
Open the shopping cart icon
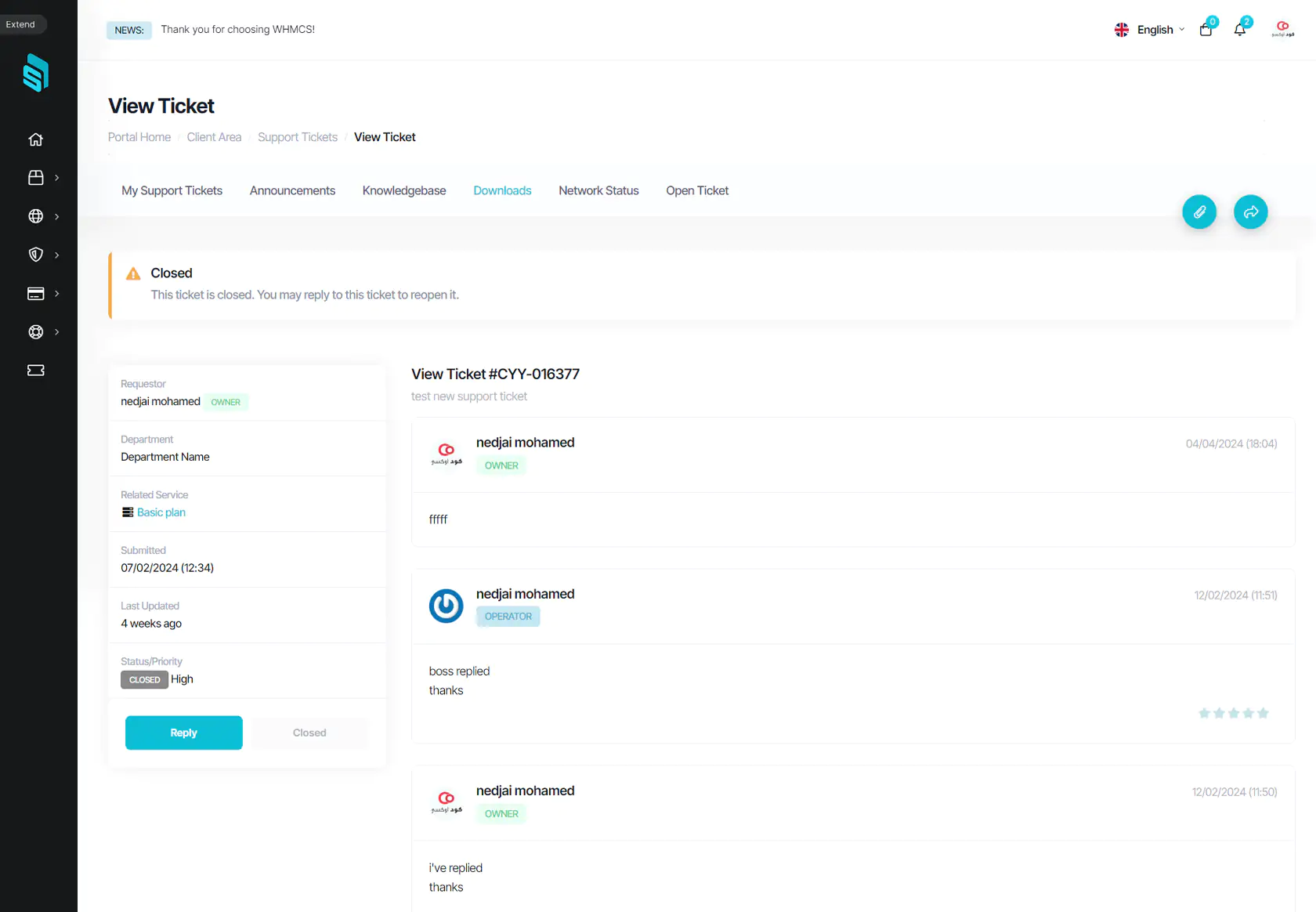tap(1206, 30)
